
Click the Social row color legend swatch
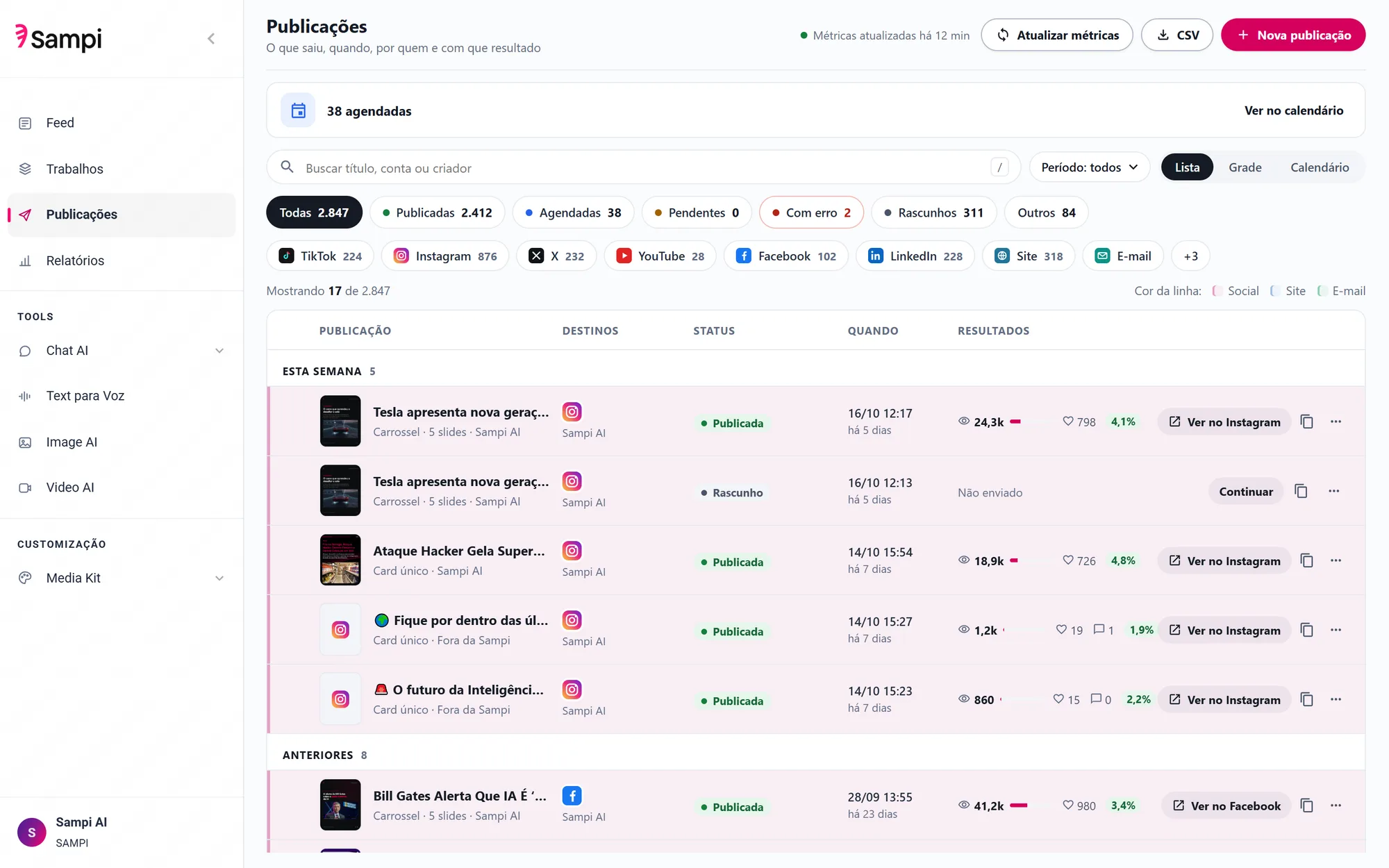click(1217, 291)
